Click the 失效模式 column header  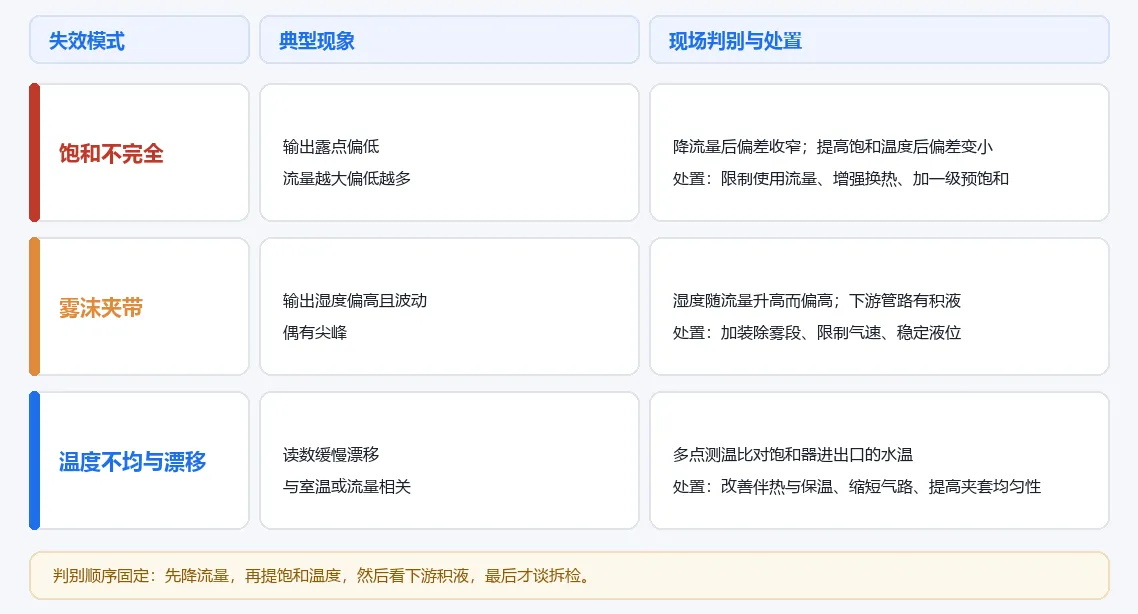tap(139, 40)
